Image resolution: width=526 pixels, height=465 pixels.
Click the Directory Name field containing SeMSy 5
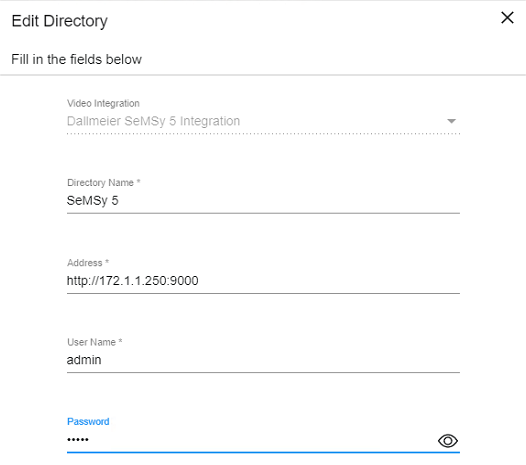click(263, 201)
